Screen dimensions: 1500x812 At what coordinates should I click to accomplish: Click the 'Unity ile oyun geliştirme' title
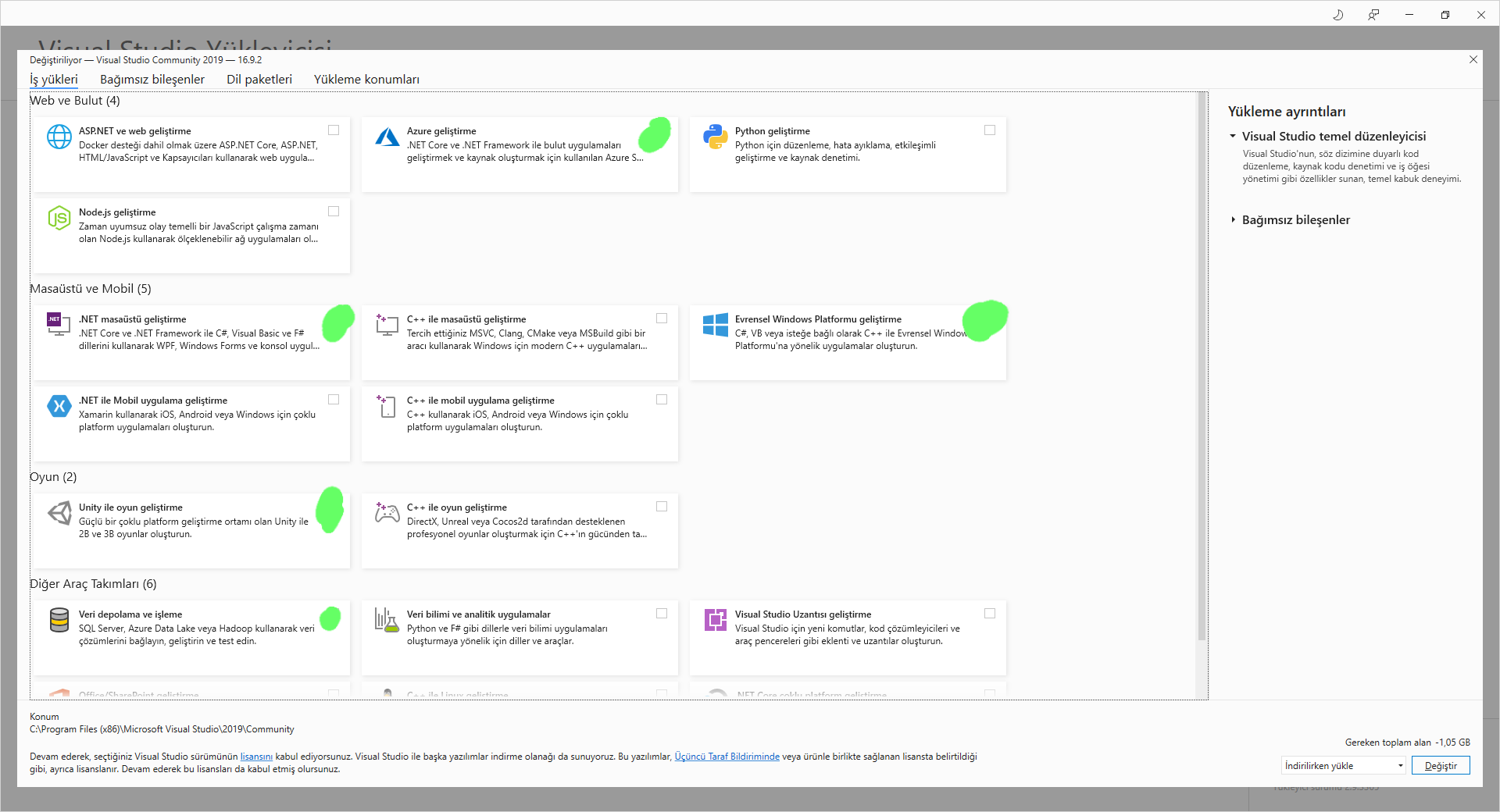click(x=130, y=507)
